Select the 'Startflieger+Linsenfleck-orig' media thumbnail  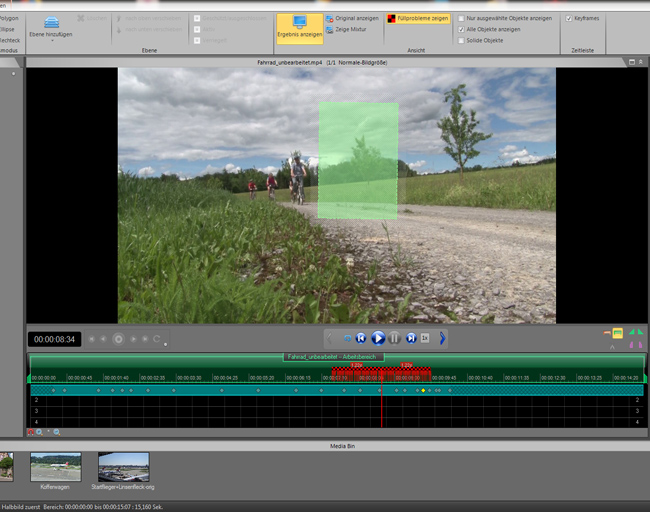[123, 466]
